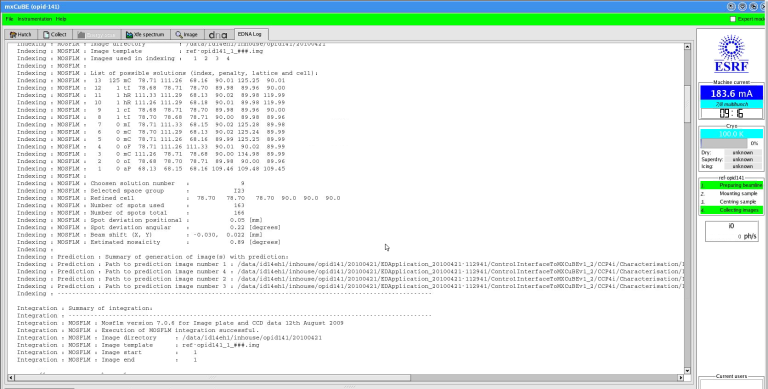Click the Number of spots used line

(x=131, y=205)
